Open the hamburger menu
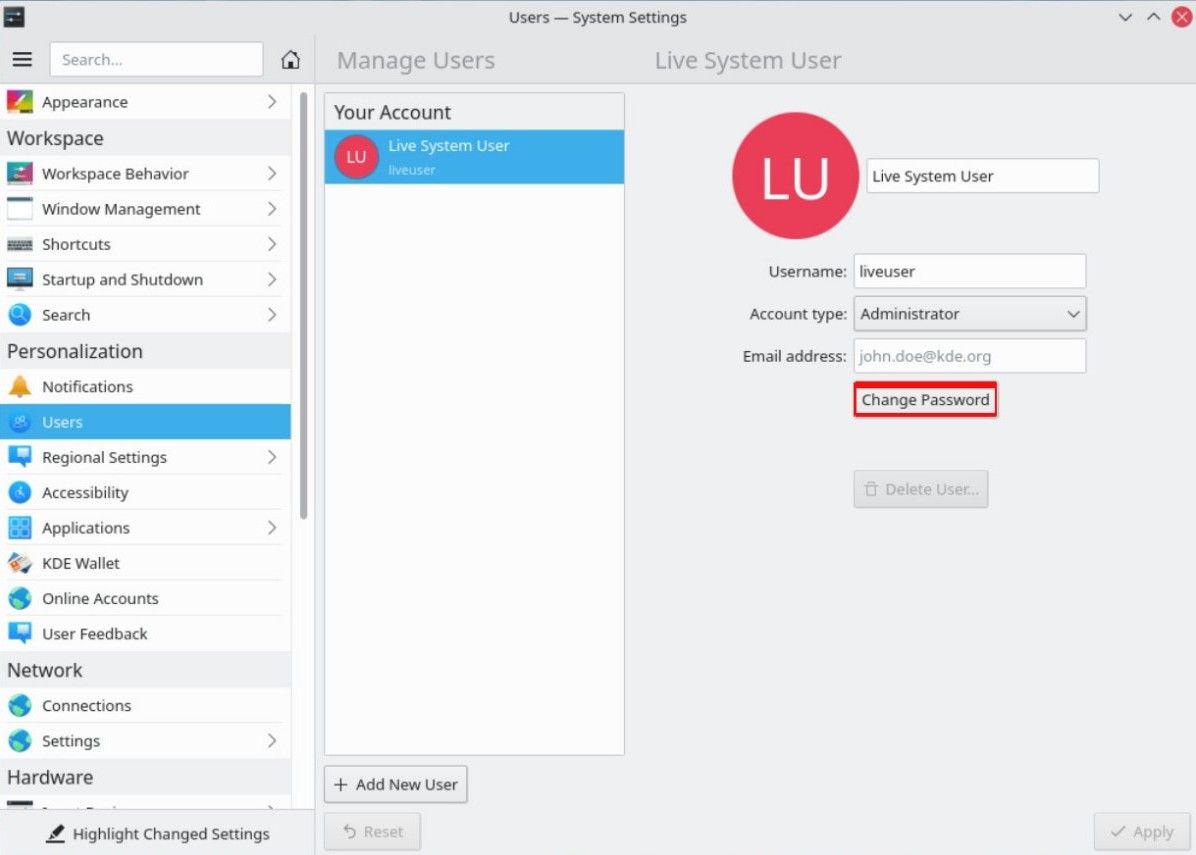1196x855 pixels. pyautogui.click(x=22, y=59)
